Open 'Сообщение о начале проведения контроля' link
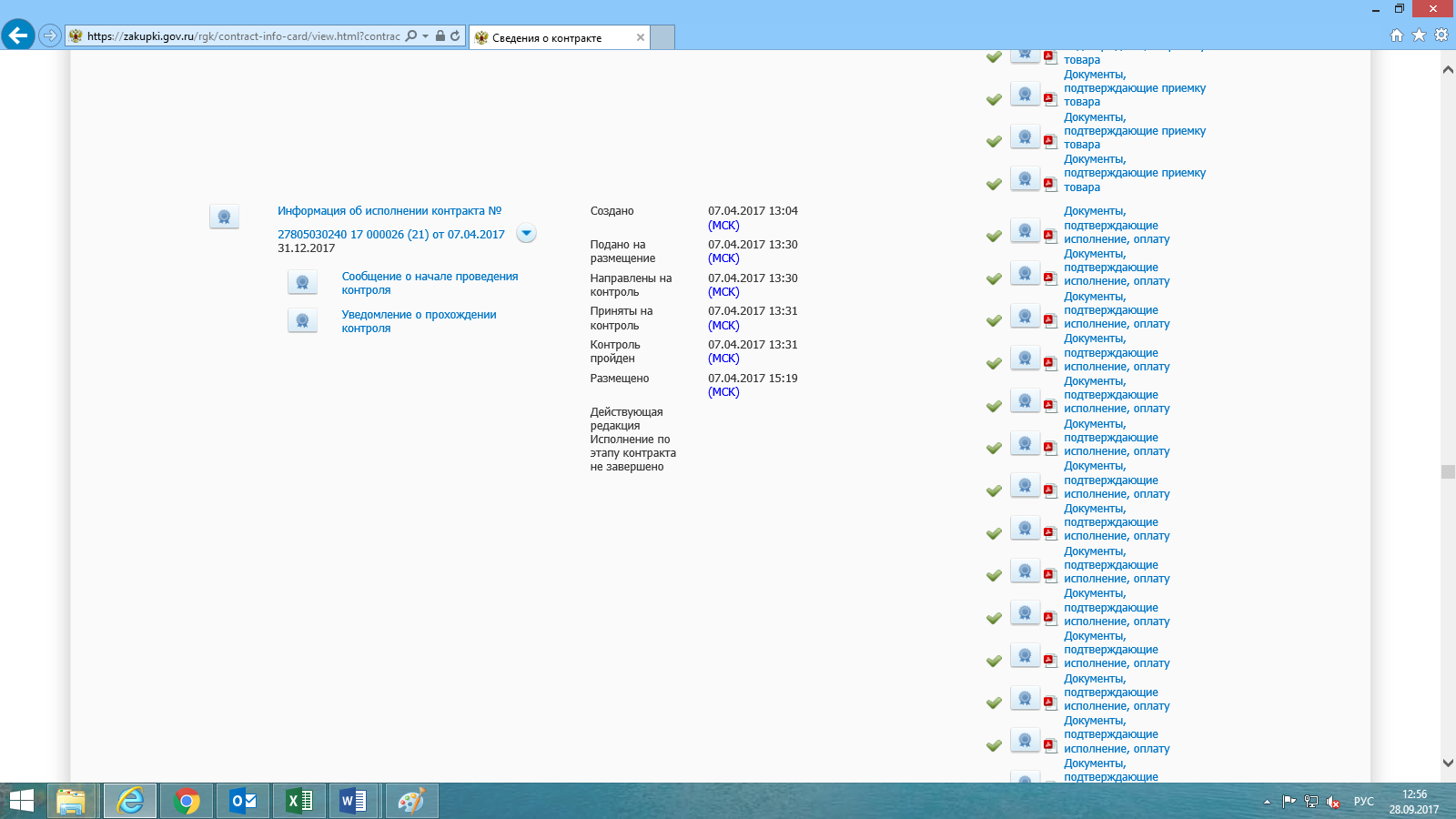 click(x=430, y=283)
